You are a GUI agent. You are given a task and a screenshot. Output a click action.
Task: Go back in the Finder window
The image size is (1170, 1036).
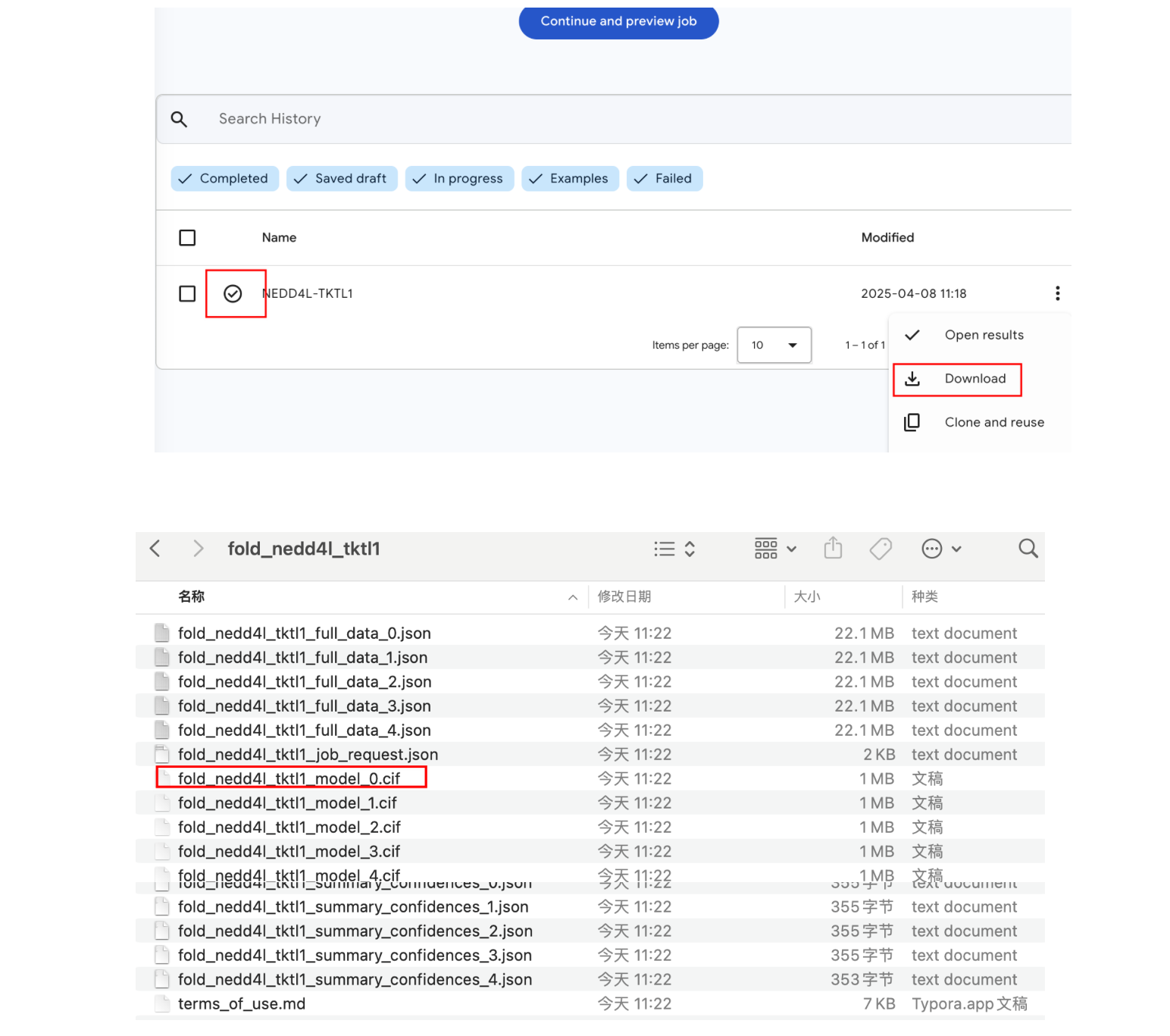[155, 549]
